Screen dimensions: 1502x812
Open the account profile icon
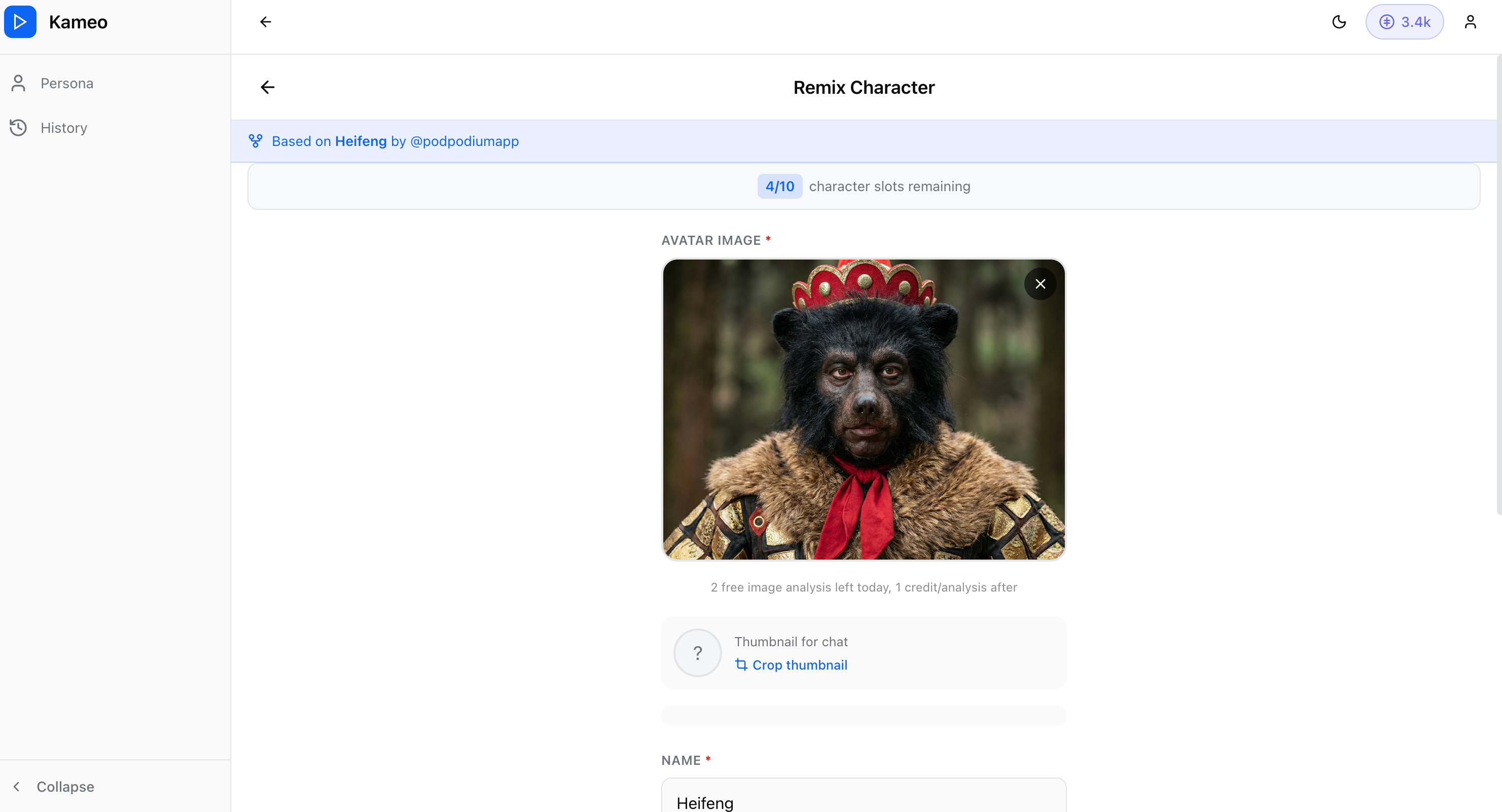[x=1471, y=22]
